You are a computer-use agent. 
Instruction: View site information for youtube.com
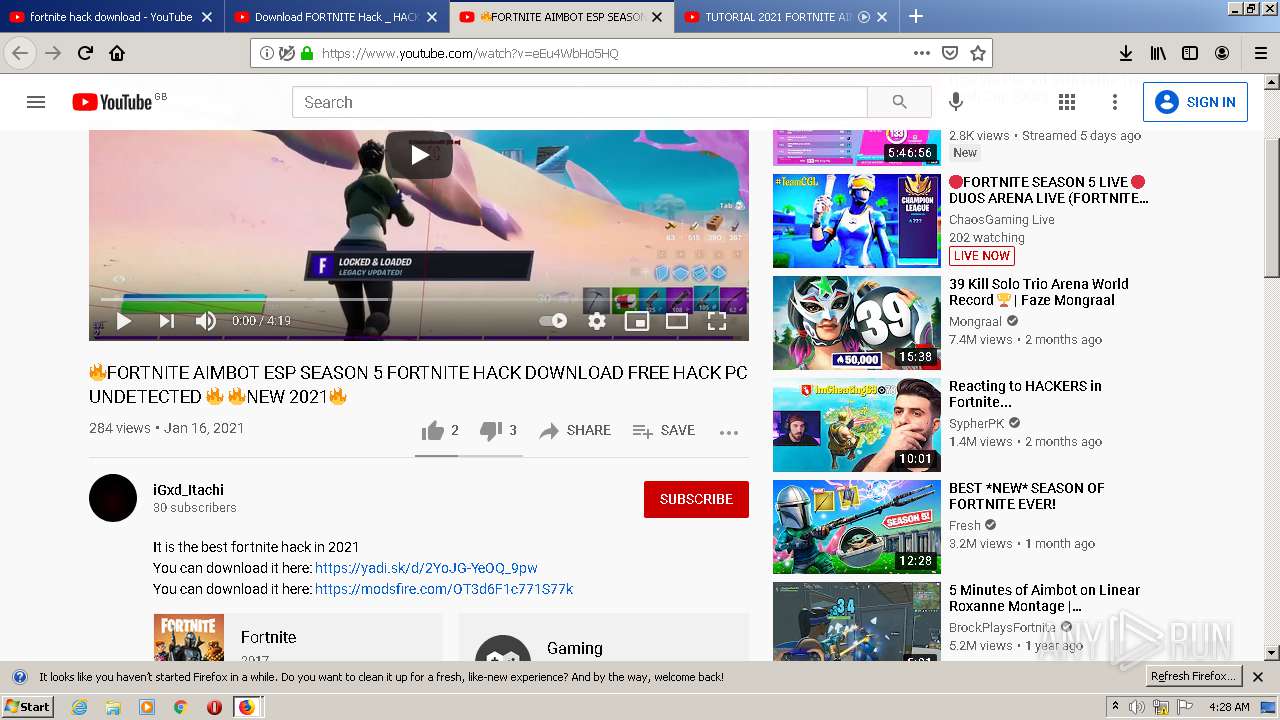(x=266, y=53)
